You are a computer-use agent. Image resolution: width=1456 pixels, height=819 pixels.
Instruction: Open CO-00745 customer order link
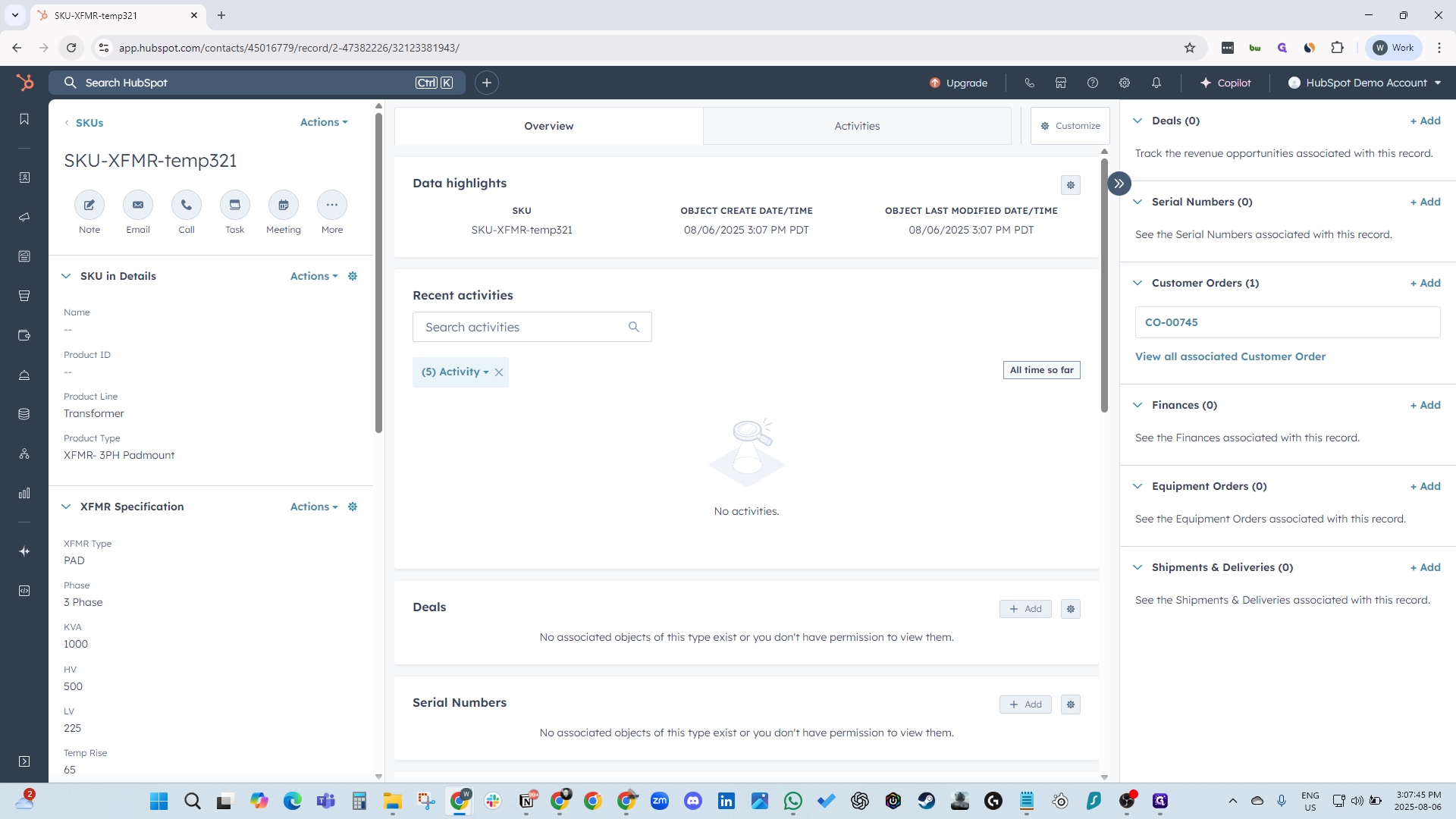(x=1172, y=322)
